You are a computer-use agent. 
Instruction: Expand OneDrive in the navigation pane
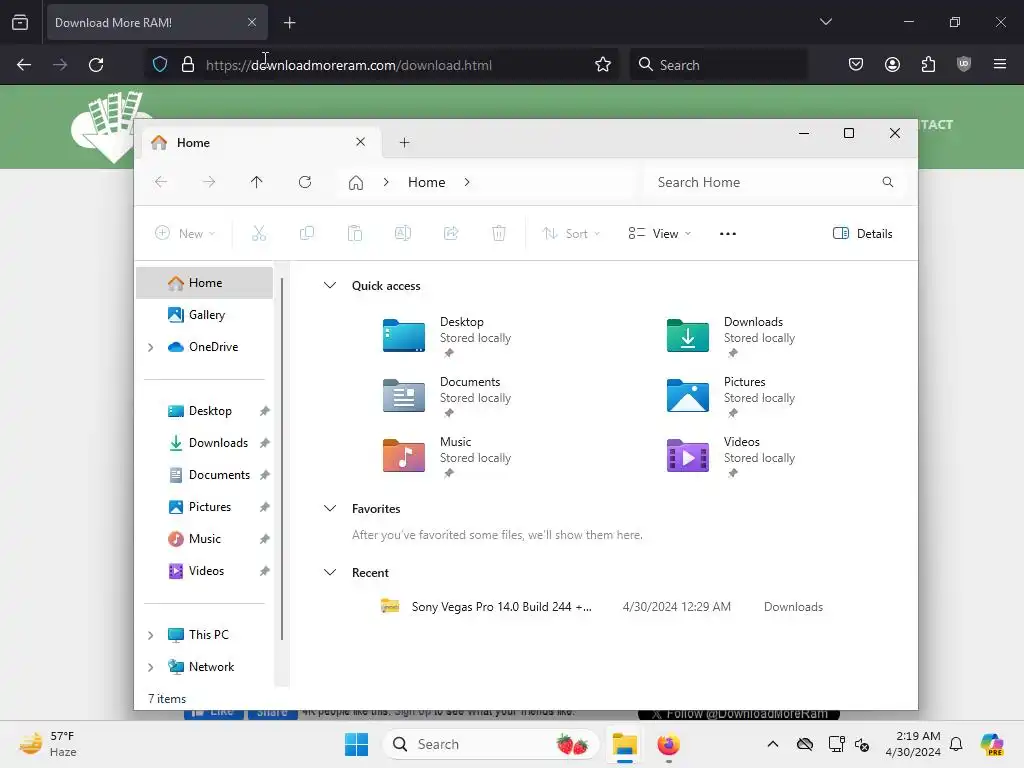coord(151,347)
